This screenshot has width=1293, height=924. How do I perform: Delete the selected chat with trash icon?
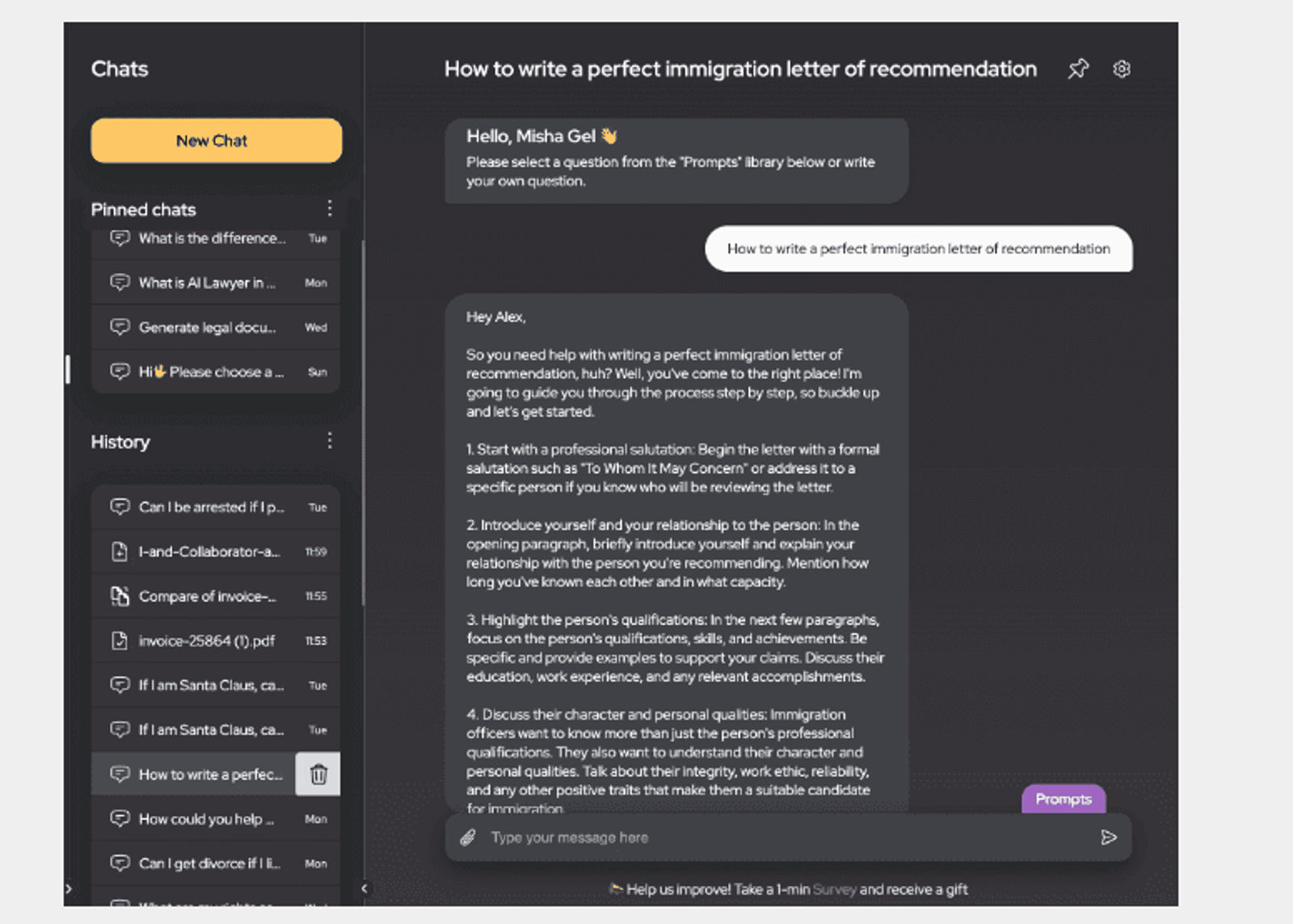click(318, 775)
